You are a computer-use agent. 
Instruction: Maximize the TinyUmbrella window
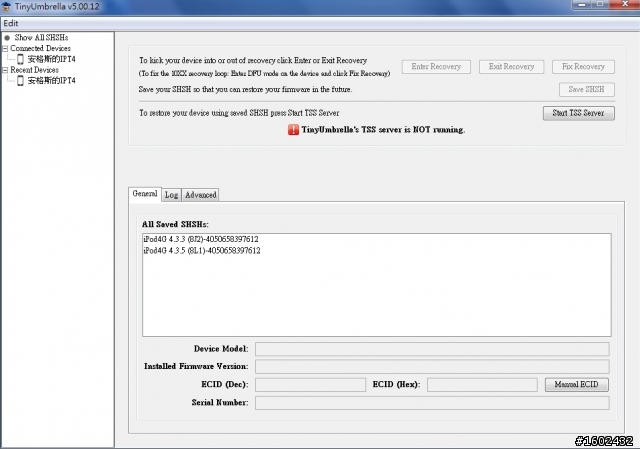tap(600, 4)
